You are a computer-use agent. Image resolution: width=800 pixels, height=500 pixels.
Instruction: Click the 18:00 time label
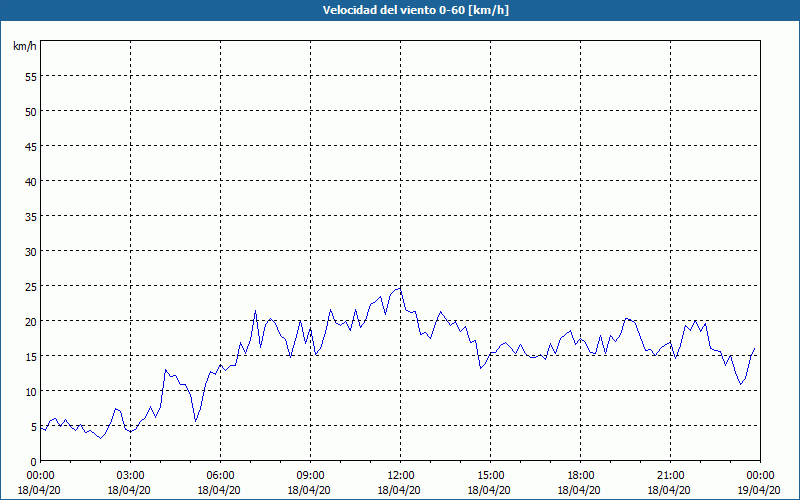click(x=580, y=476)
